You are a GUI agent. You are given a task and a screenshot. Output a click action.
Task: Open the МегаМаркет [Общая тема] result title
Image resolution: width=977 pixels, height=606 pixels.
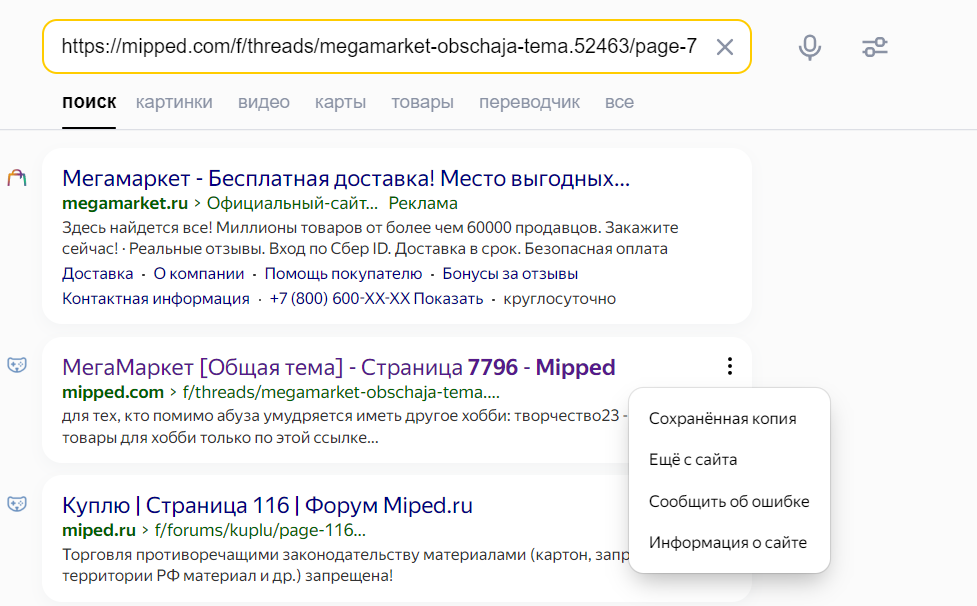pos(338,367)
